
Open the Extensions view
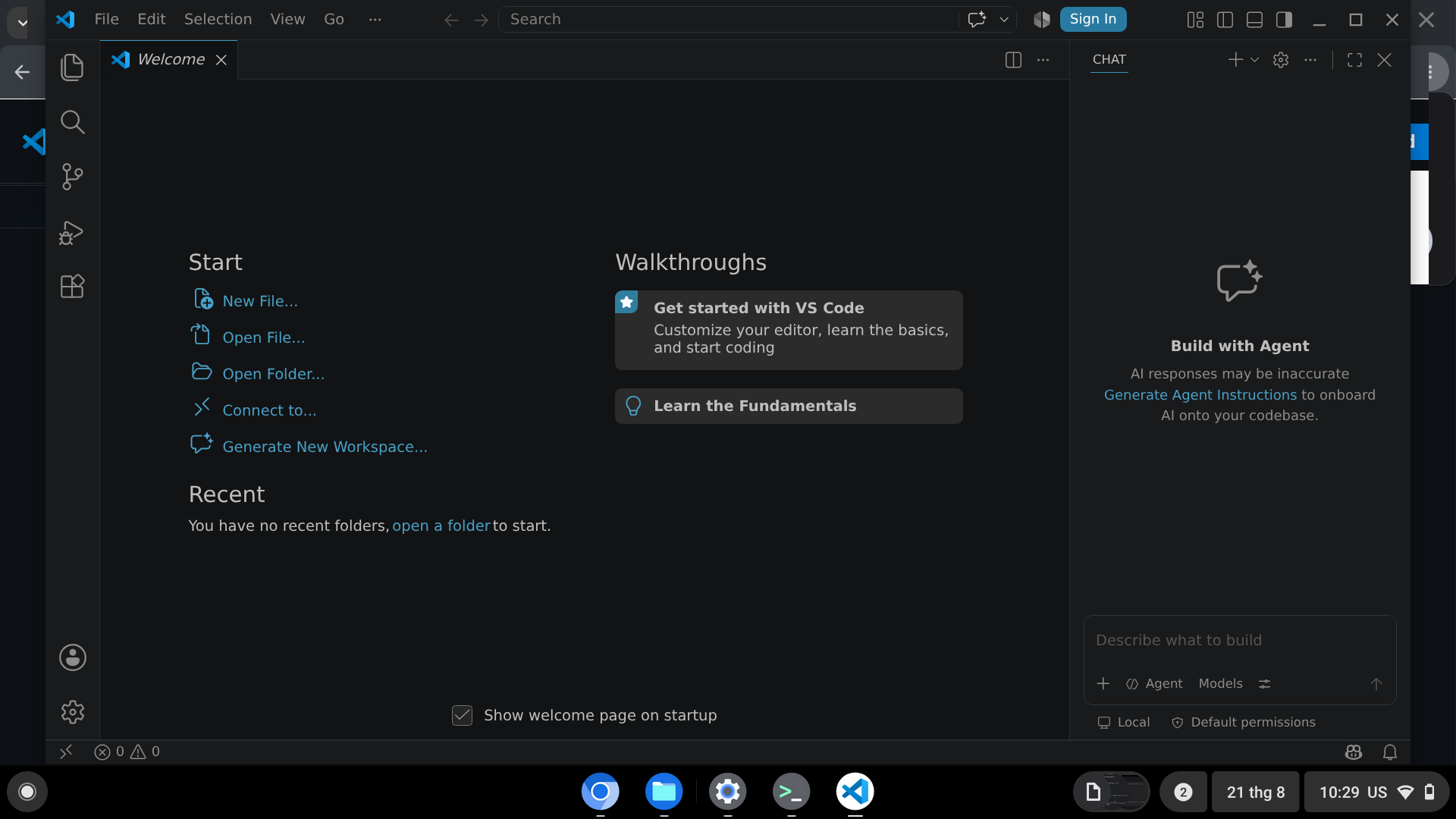(72, 287)
